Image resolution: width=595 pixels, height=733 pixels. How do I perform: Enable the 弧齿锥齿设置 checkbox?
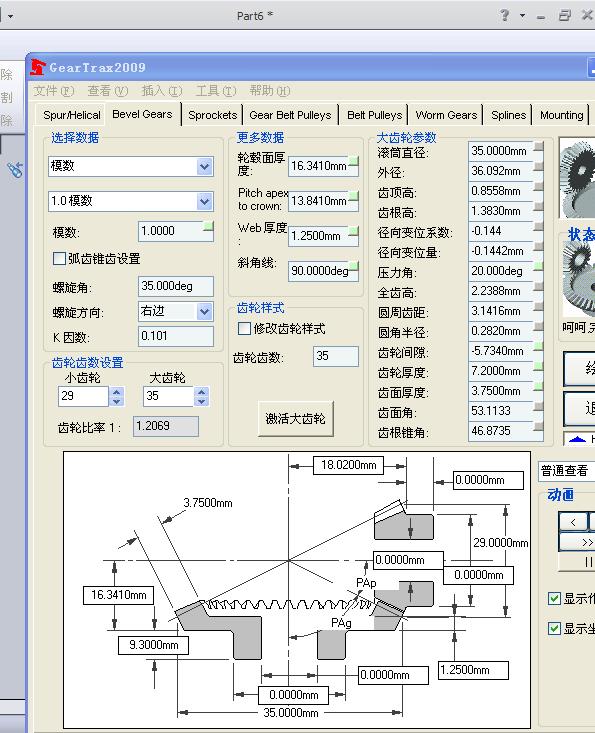pyautogui.click(x=59, y=259)
